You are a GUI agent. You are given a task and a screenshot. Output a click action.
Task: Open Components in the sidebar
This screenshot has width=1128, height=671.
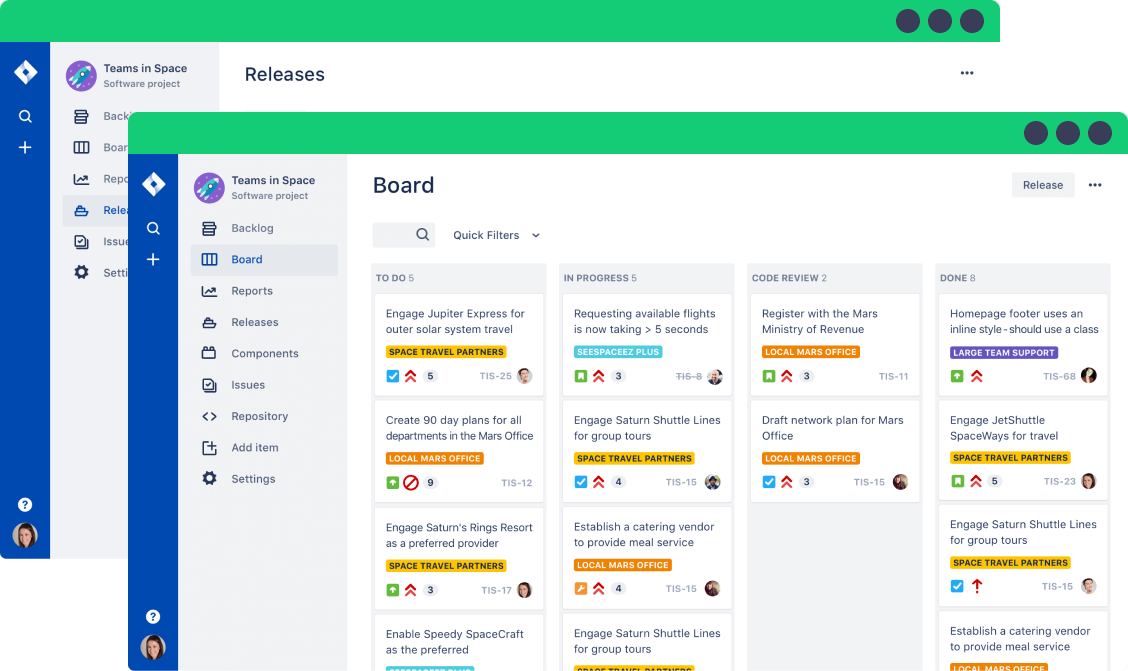(x=264, y=353)
